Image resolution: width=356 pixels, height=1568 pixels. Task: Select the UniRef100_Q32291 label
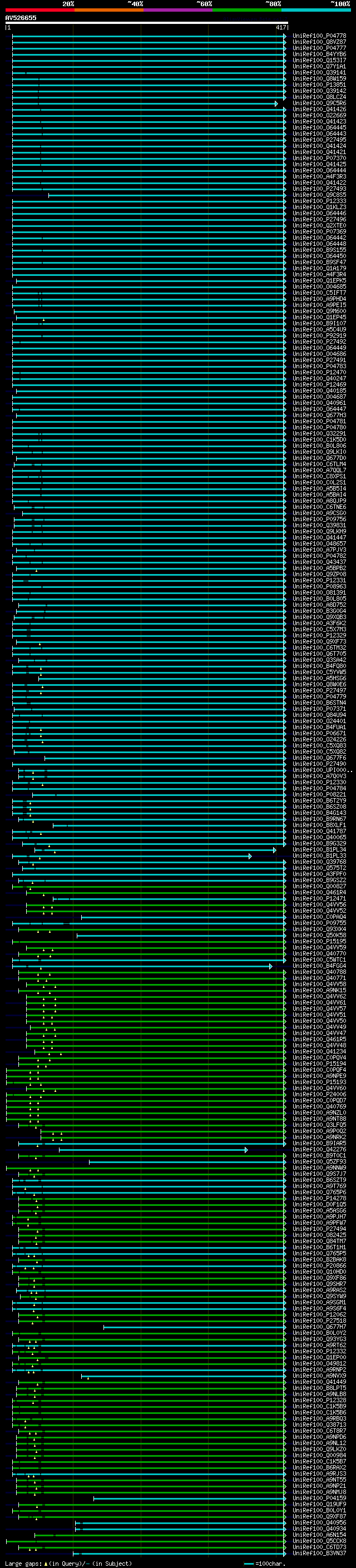click(x=319, y=433)
